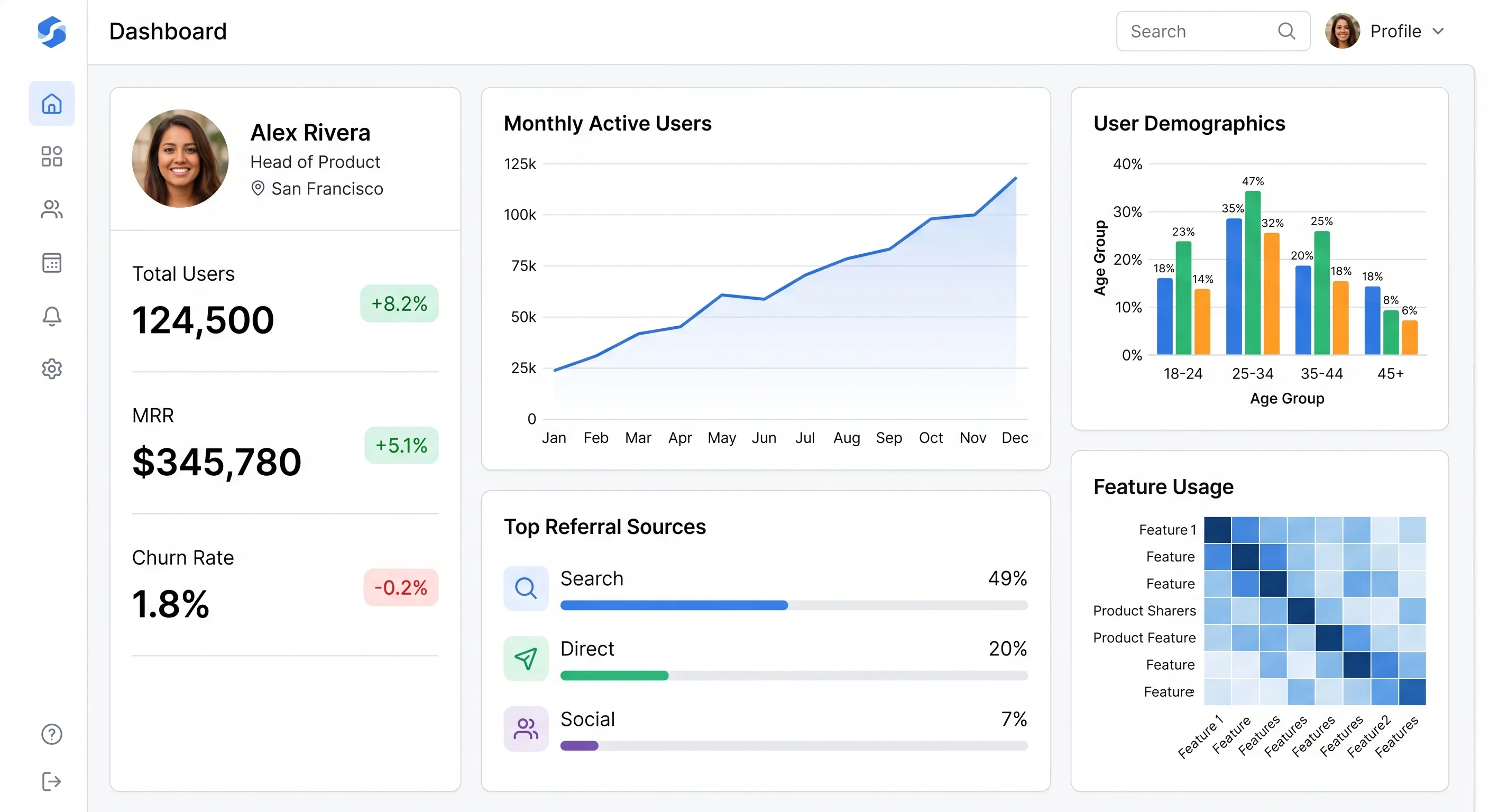Click the 100k y-axis label
1489x812 pixels.
tap(520, 215)
